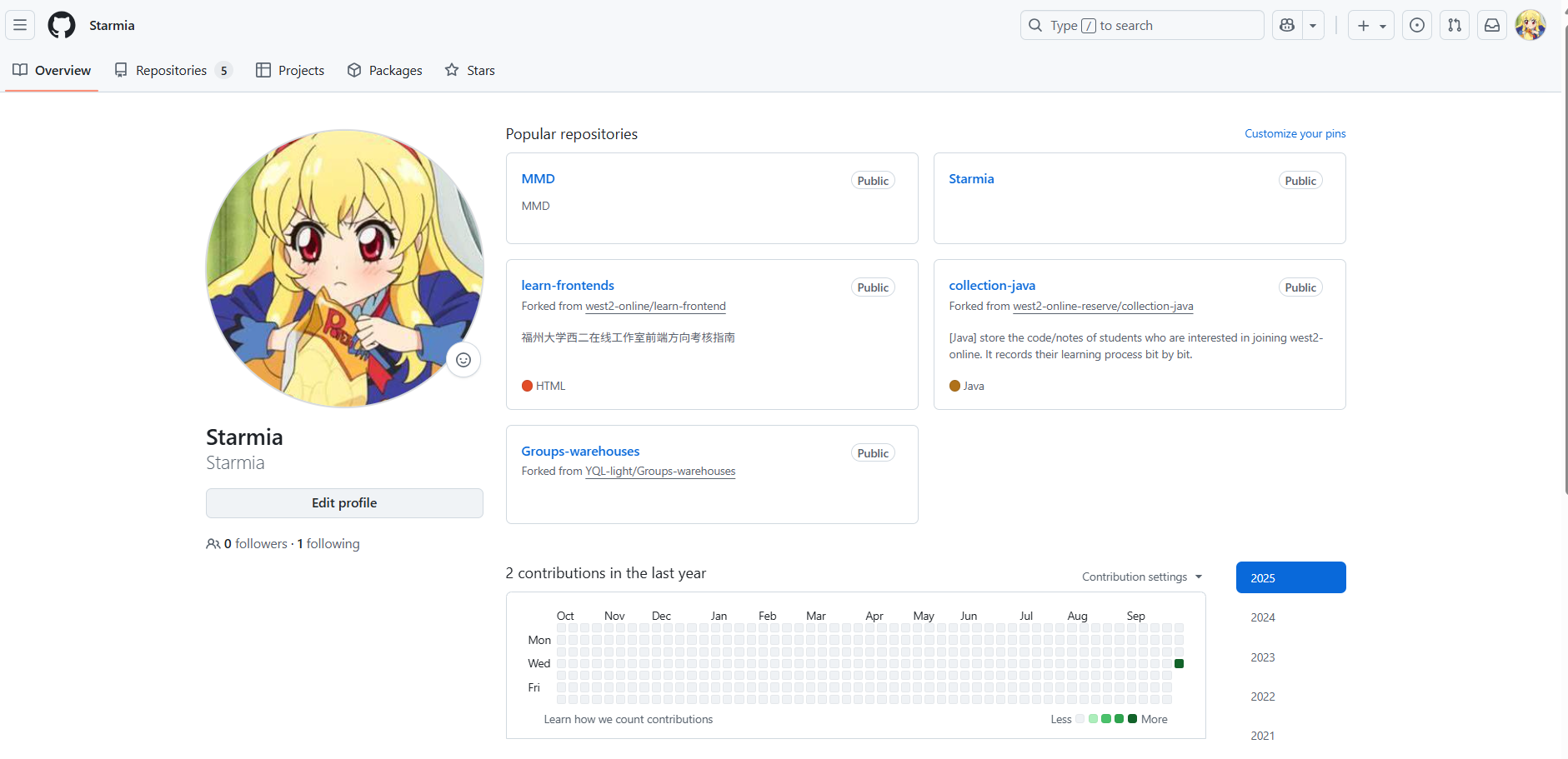Screen dimensions: 1568x759
Task: Click Customize your pins
Action: (1295, 134)
